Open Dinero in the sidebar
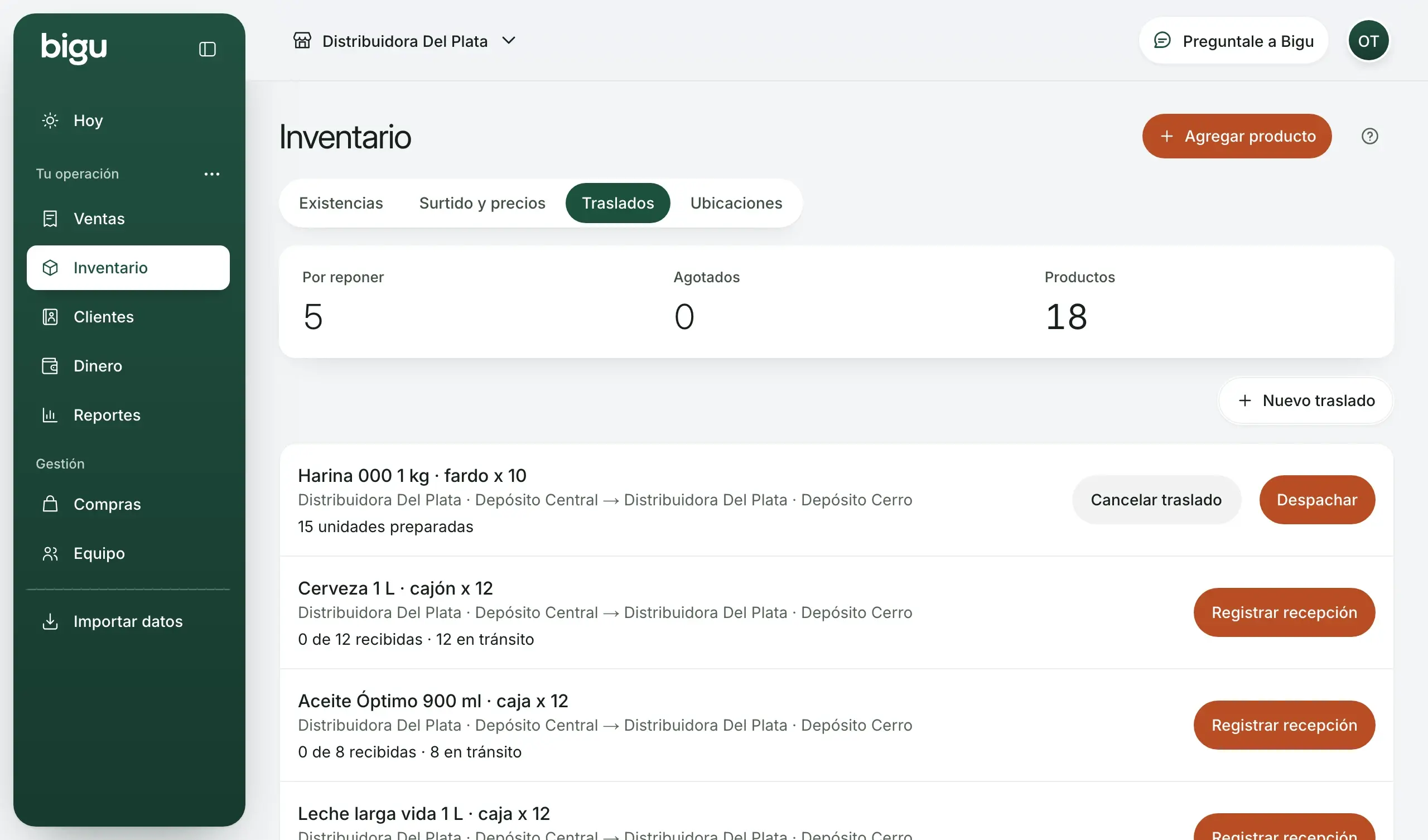Image resolution: width=1428 pixels, height=840 pixels. tap(128, 366)
